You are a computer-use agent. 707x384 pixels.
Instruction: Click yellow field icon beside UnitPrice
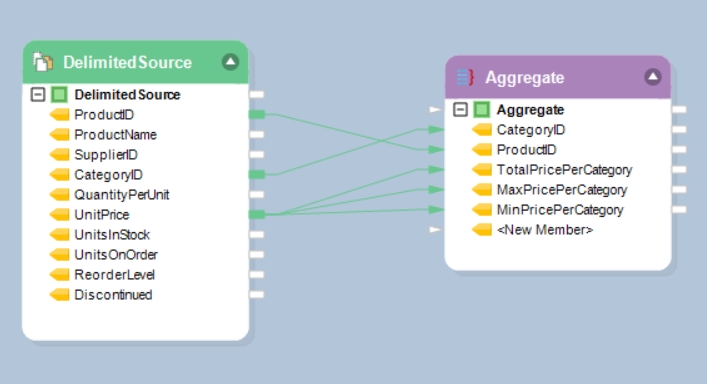(59, 215)
